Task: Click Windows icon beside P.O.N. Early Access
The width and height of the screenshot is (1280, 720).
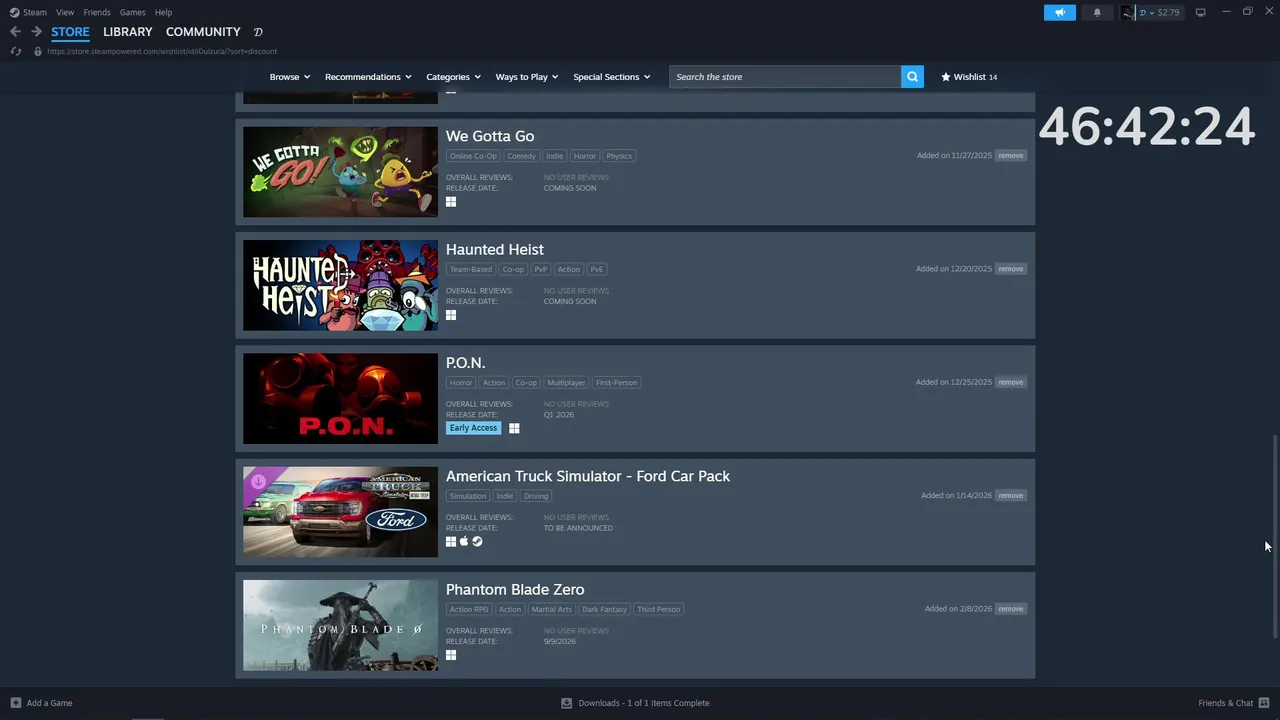Action: pos(514,428)
